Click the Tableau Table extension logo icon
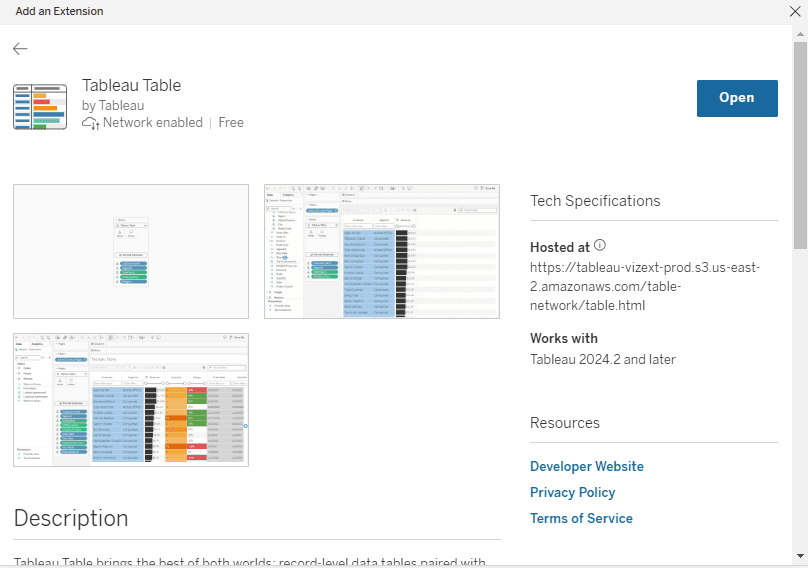 40,107
